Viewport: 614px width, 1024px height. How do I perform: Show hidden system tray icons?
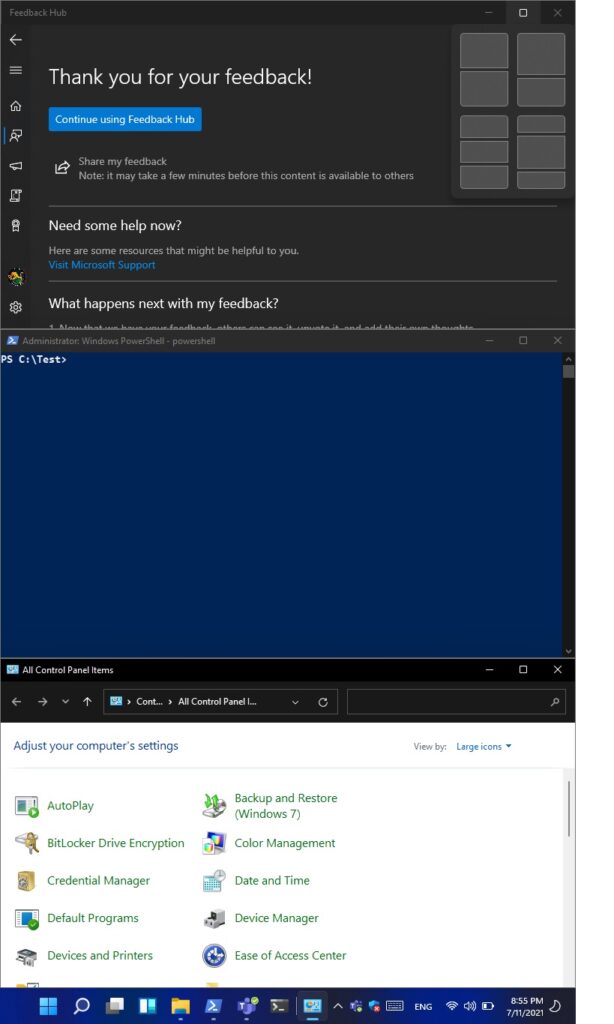click(x=337, y=1006)
